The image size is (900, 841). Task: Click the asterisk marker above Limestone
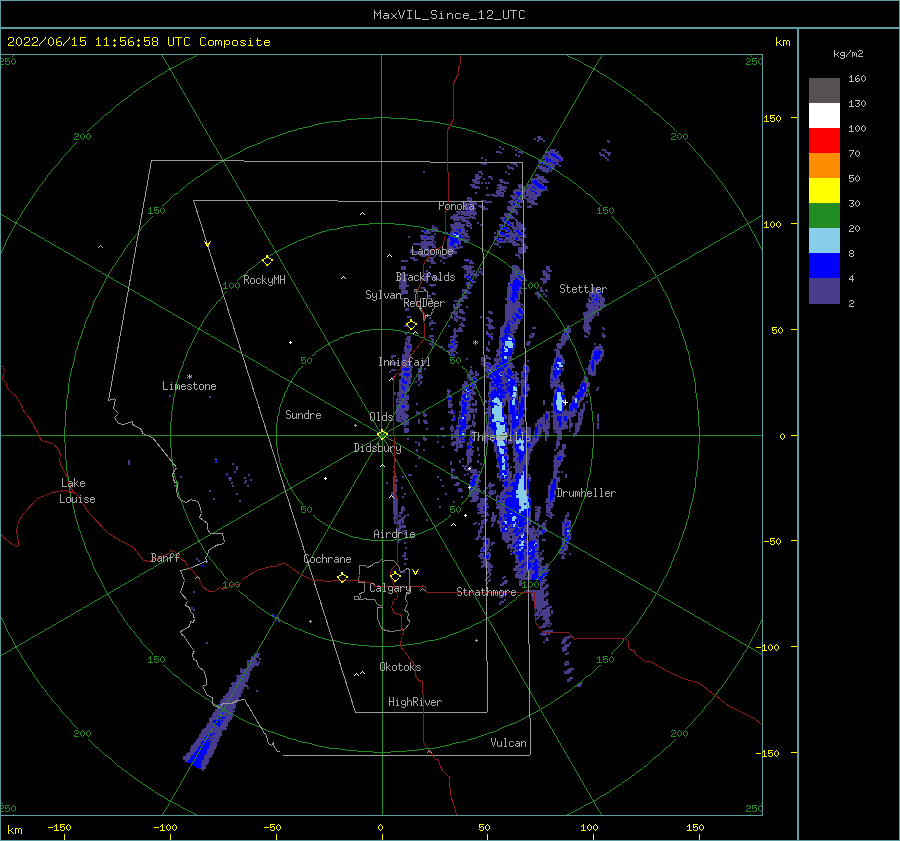pos(189,377)
